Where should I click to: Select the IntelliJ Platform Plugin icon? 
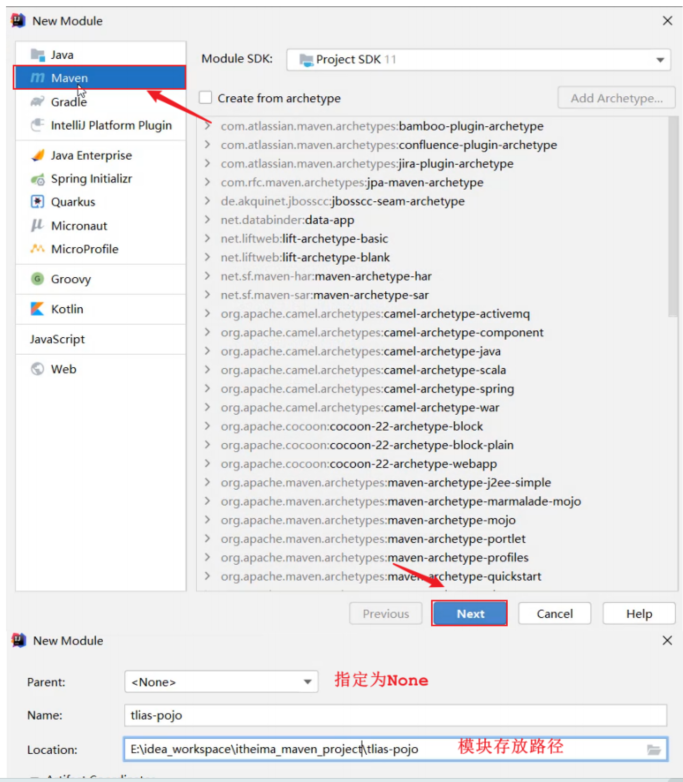coord(37,126)
